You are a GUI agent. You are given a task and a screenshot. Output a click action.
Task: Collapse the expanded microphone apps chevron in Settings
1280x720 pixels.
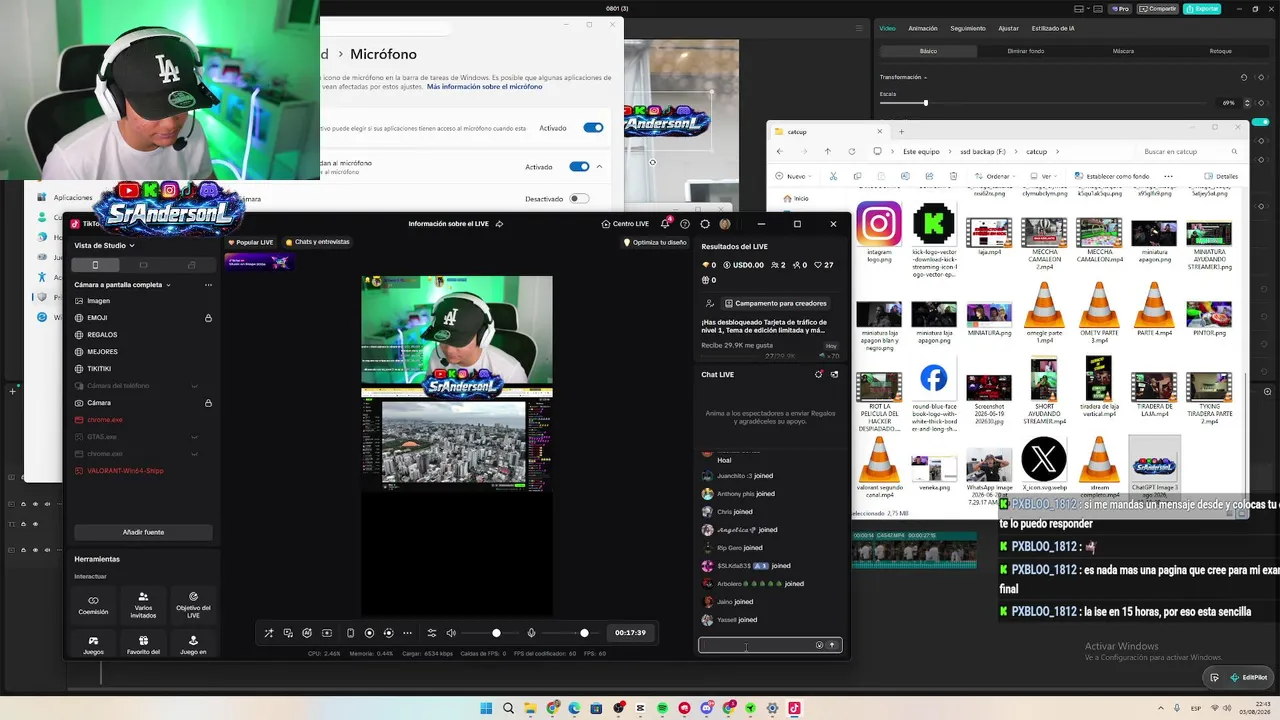[599, 167]
